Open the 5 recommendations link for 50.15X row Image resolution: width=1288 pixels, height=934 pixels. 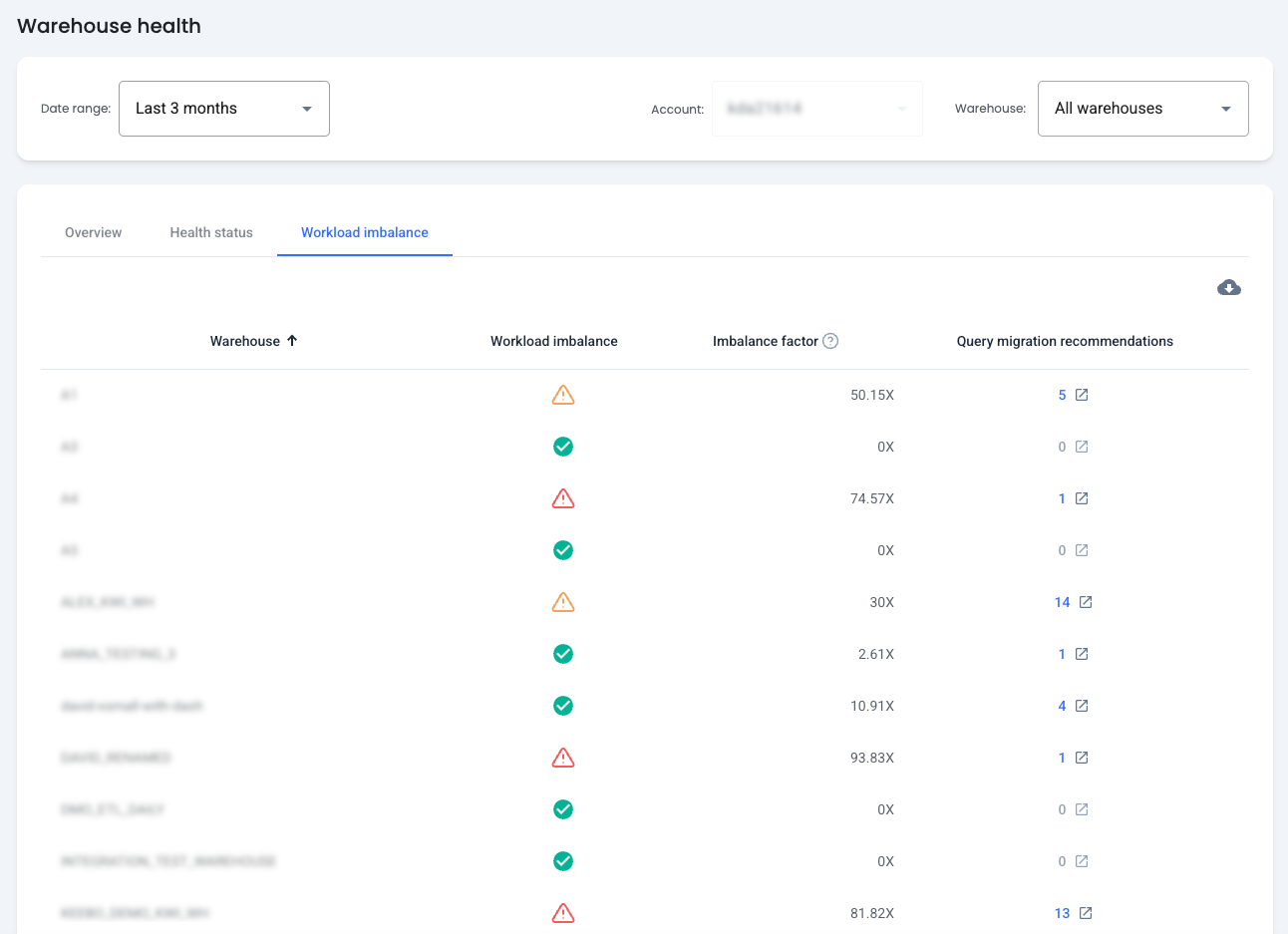[1062, 395]
